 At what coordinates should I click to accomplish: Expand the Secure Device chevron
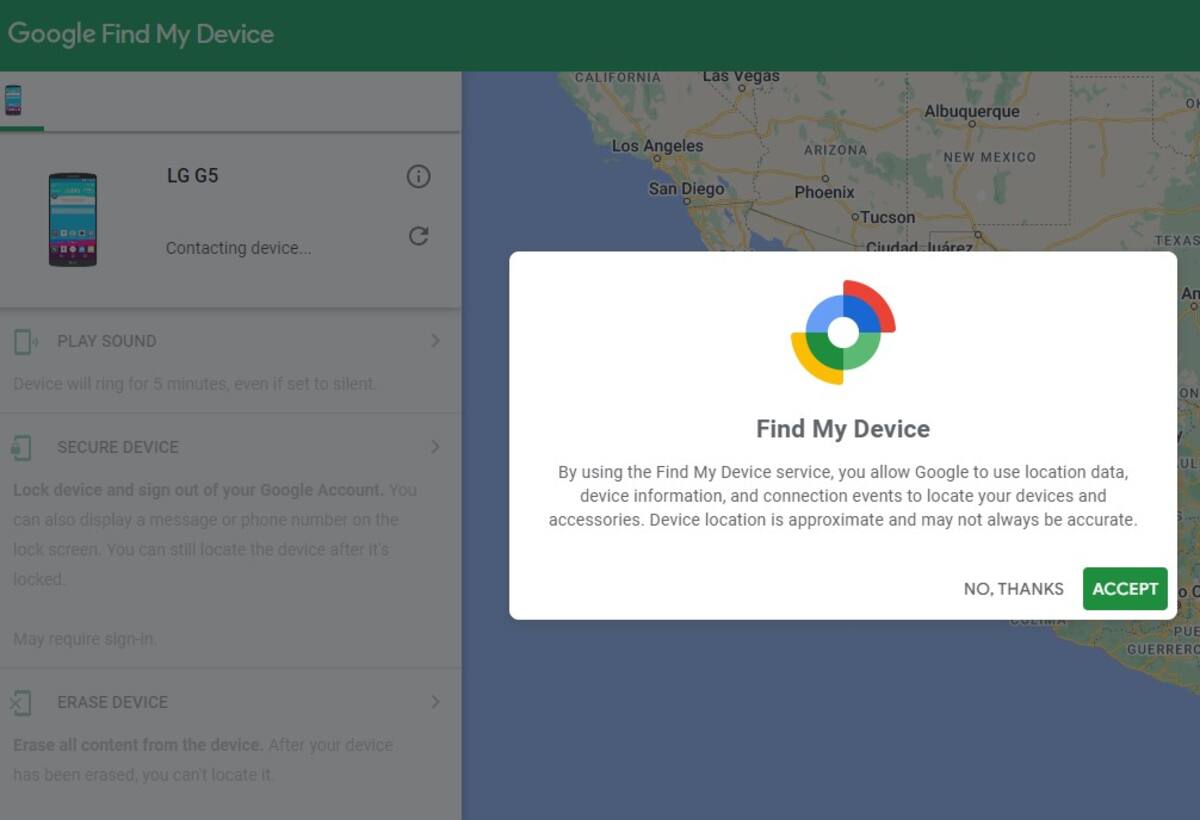coord(435,447)
